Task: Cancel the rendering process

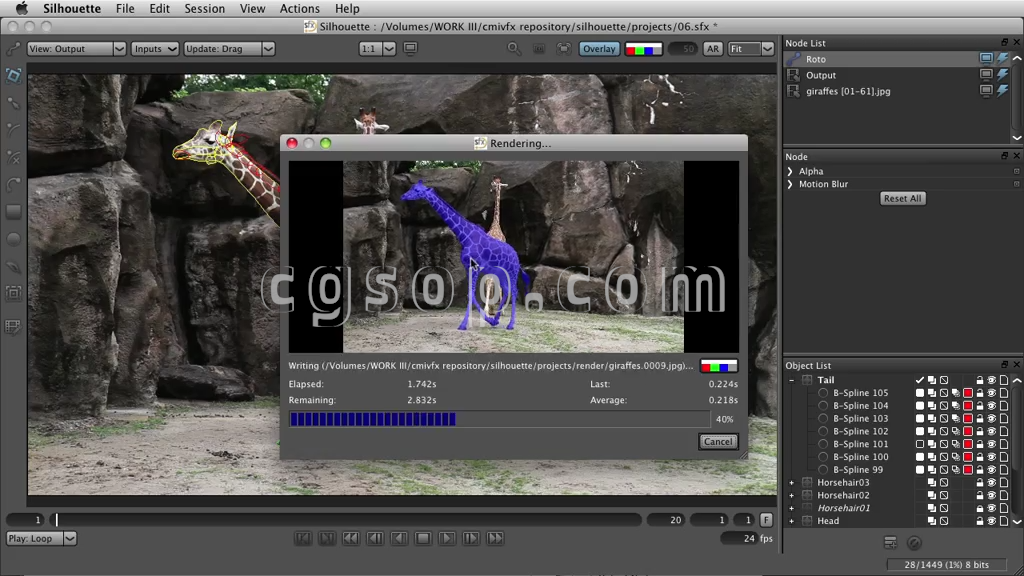Action: (718, 441)
